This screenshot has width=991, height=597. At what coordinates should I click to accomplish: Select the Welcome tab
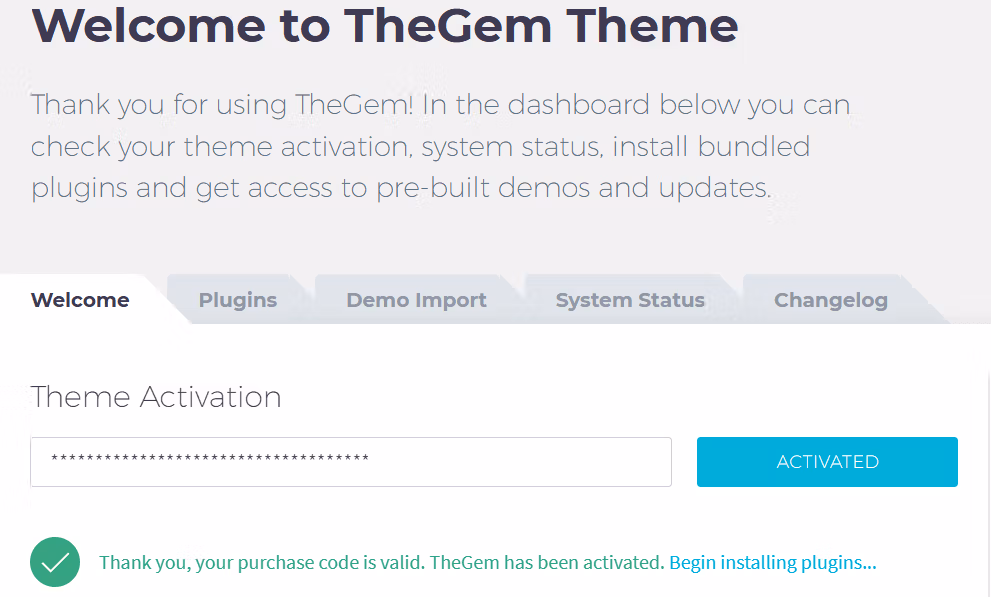point(79,299)
